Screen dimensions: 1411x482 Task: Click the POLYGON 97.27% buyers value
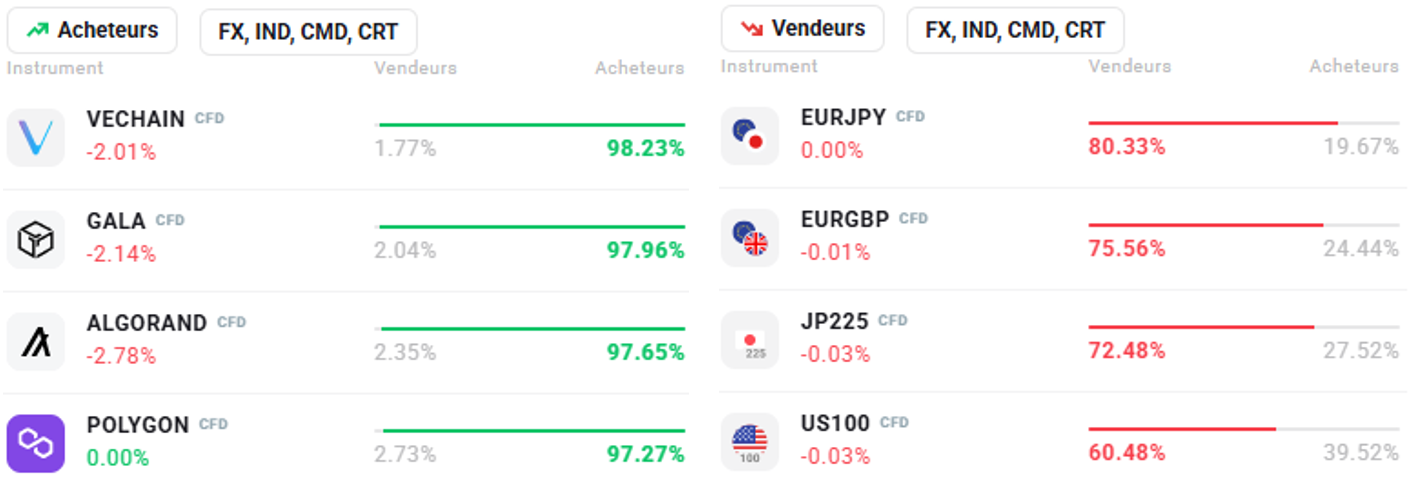coord(645,455)
